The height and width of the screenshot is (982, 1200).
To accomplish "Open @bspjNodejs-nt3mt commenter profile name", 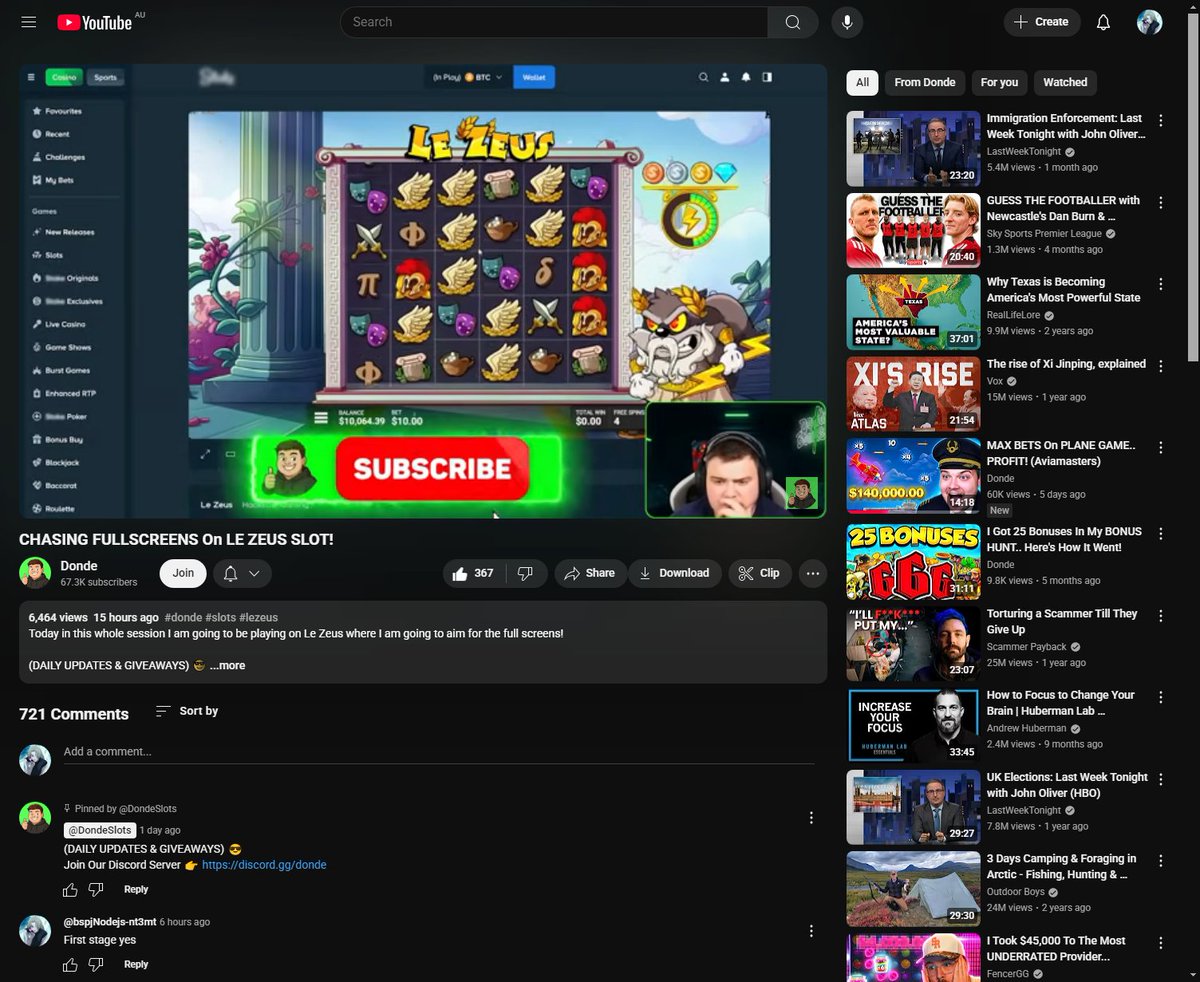I will (109, 922).
